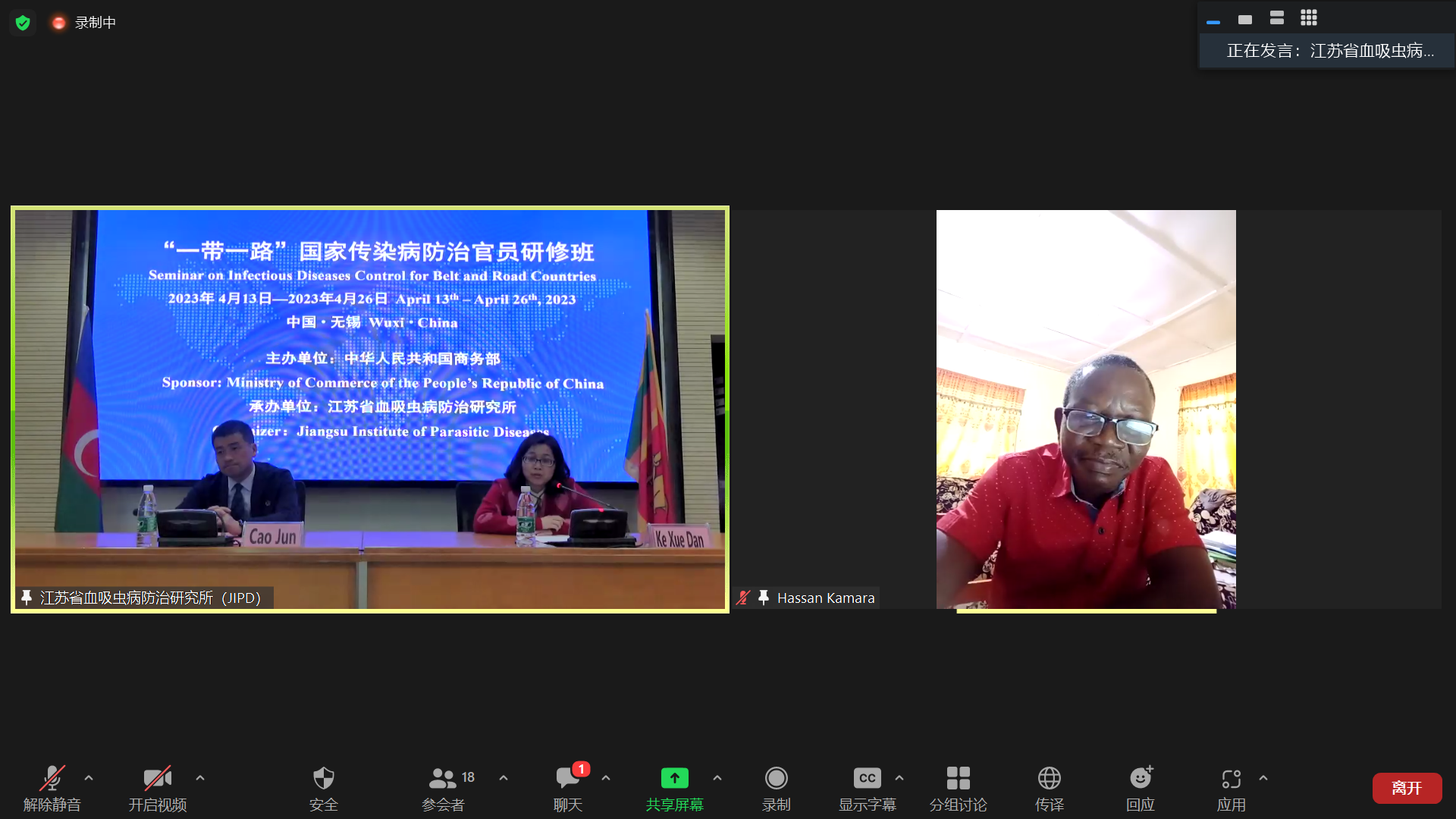Expand audio options arrow beside 解除静音
The width and height of the screenshot is (1456, 819).
(89, 778)
